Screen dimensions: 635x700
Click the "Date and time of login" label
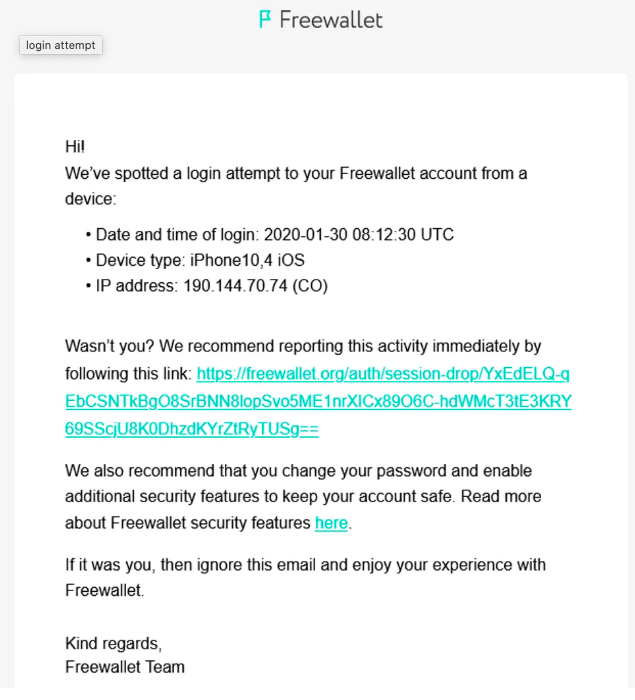point(177,235)
